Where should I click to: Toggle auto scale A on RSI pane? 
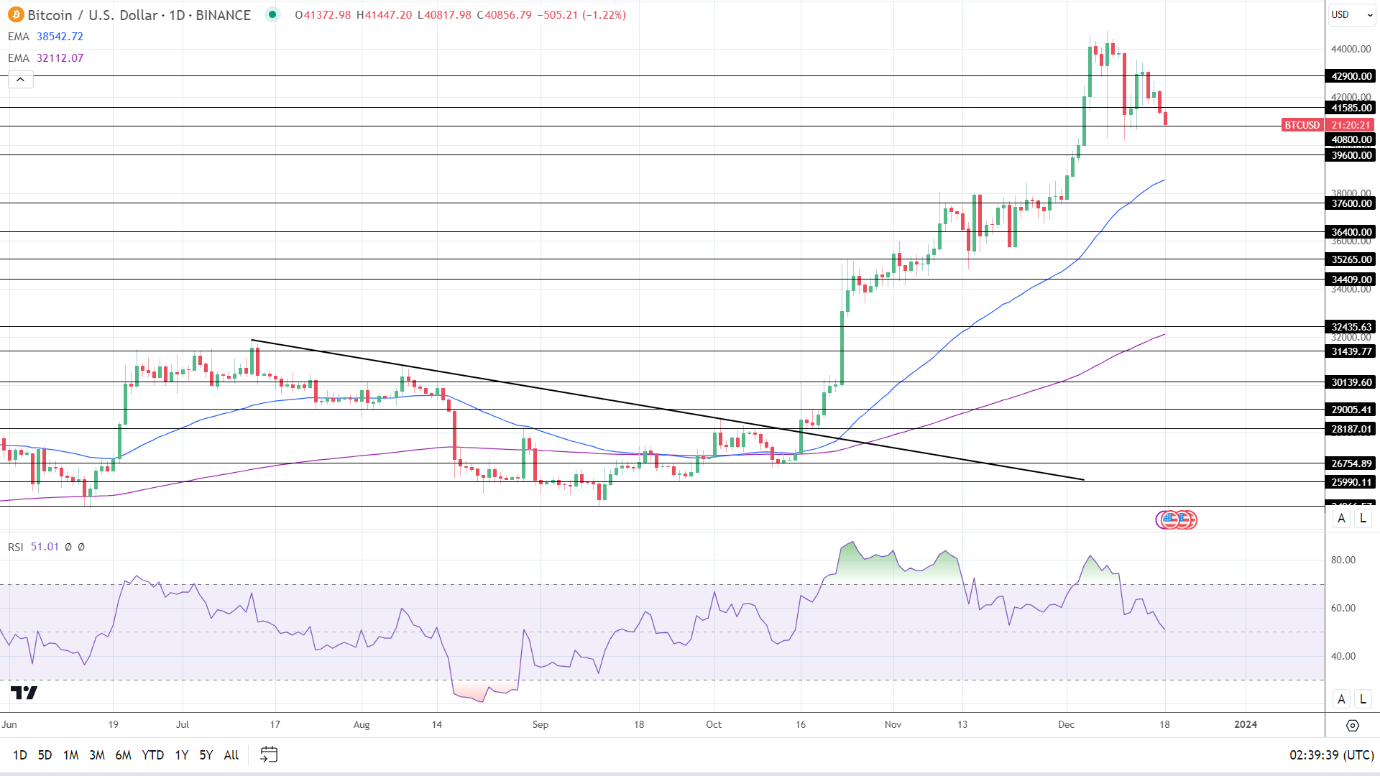(1342, 698)
